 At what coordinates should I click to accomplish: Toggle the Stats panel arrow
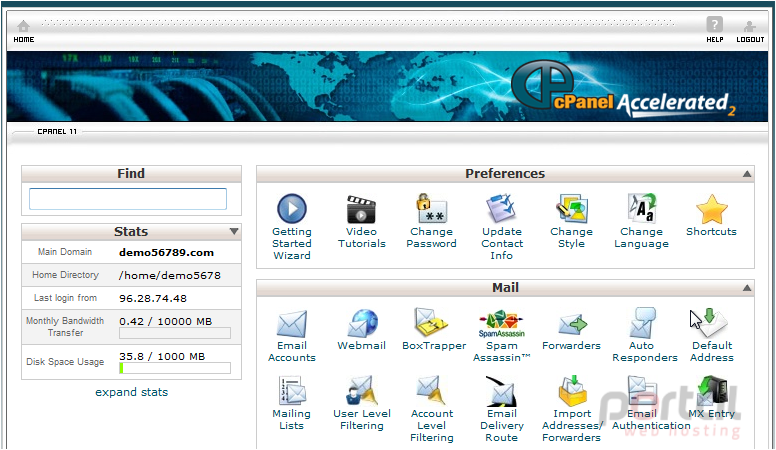[234, 231]
